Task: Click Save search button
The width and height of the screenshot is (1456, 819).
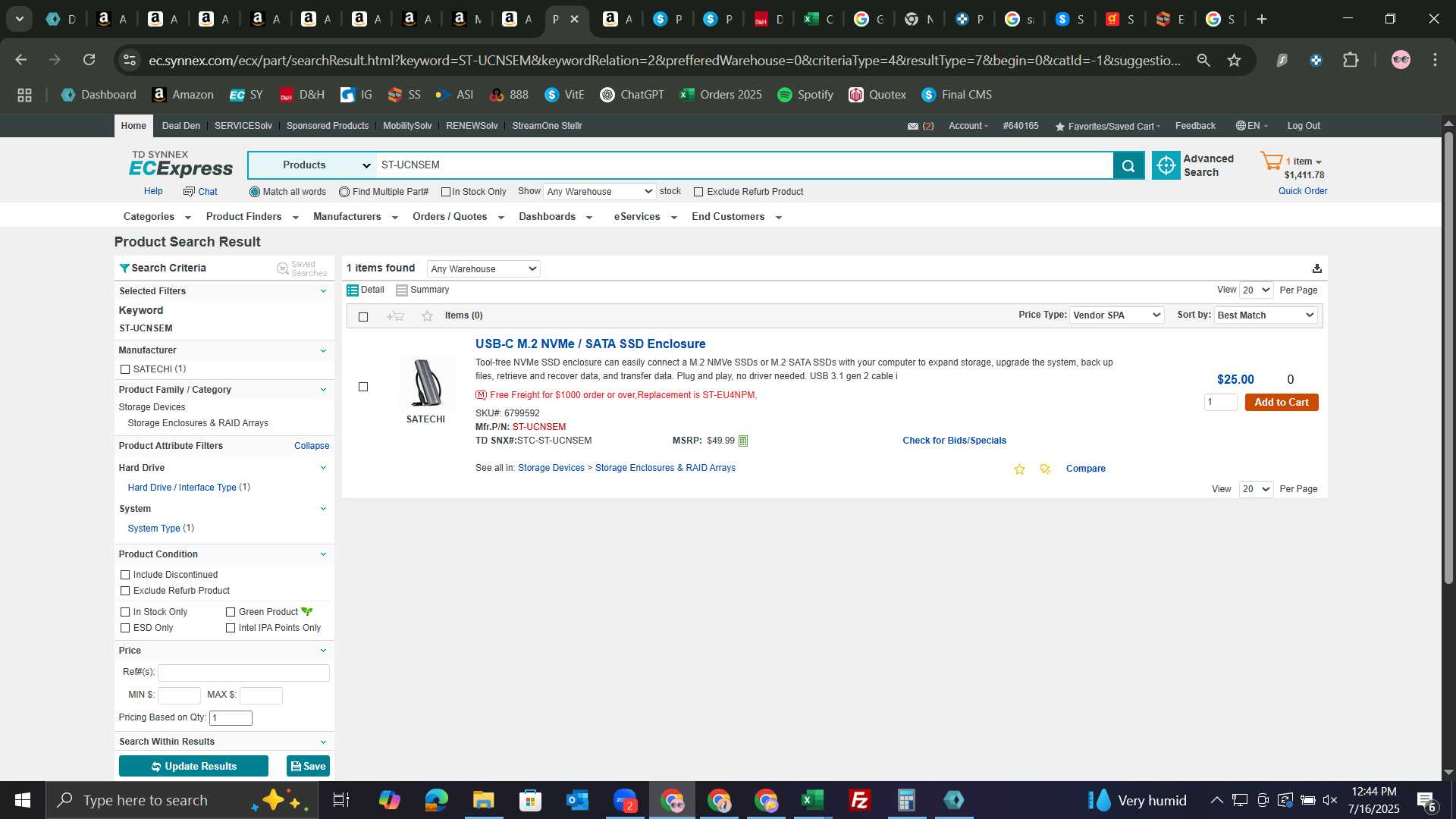Action: [x=308, y=766]
